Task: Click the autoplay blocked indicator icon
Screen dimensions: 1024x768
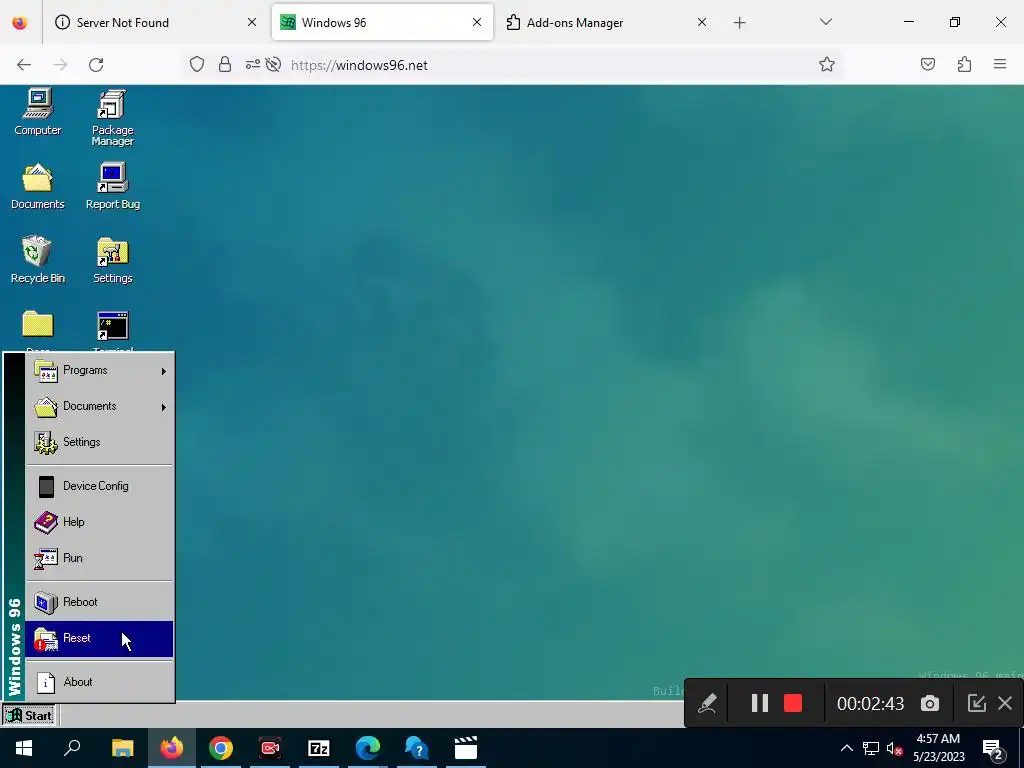Action: [274, 65]
